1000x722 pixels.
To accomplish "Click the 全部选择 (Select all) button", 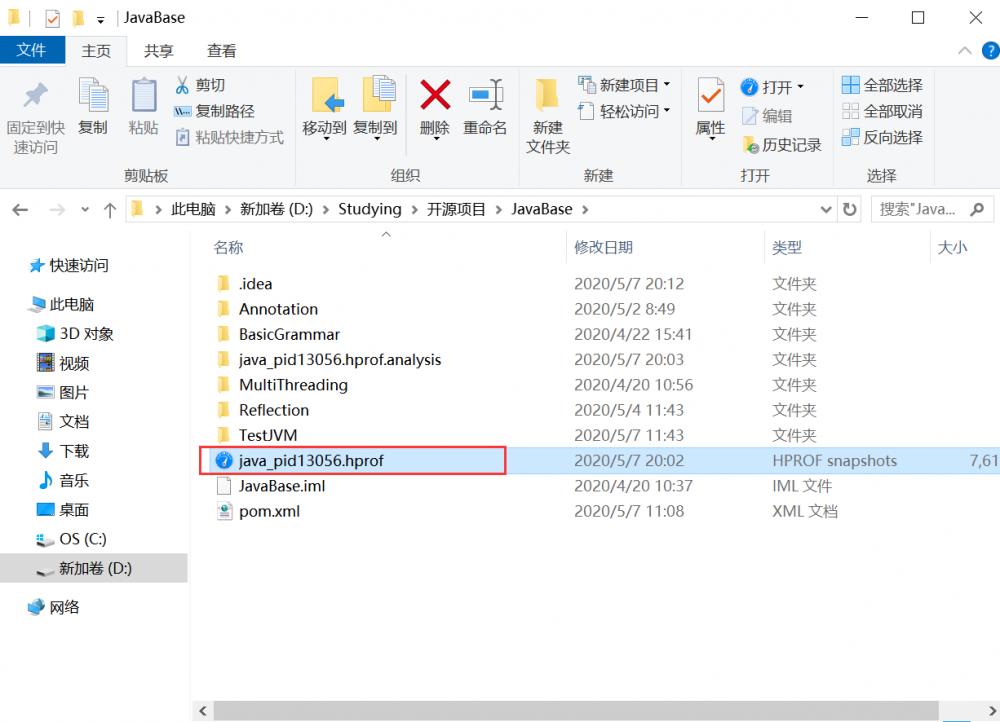I will [x=881, y=84].
